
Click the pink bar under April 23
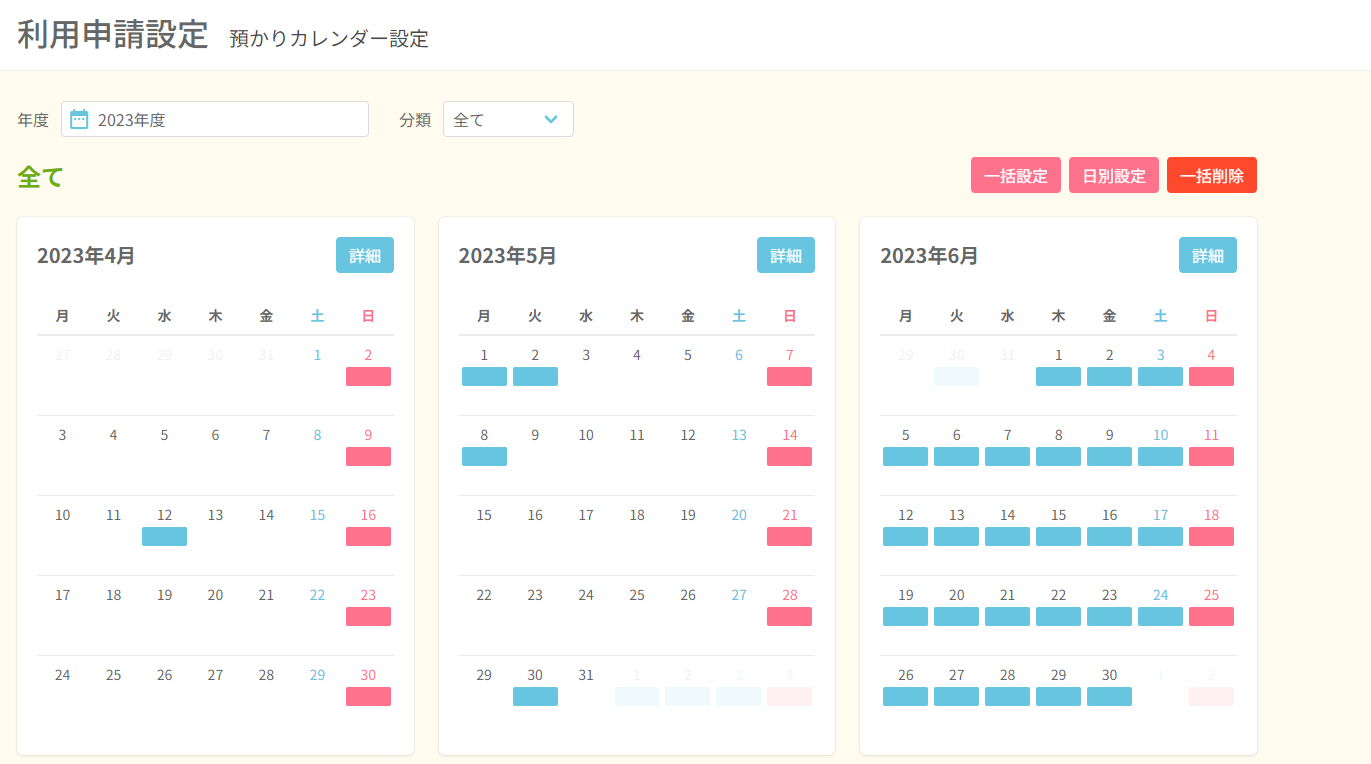click(368, 616)
